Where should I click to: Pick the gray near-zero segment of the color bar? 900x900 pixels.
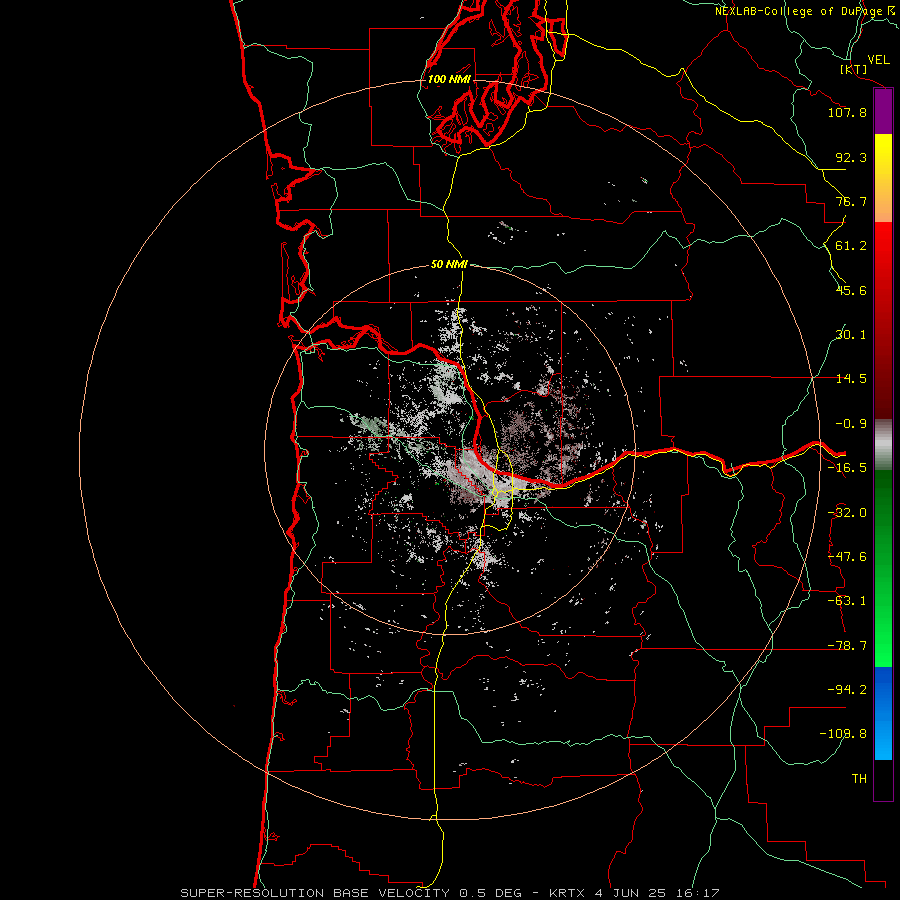tap(883, 445)
